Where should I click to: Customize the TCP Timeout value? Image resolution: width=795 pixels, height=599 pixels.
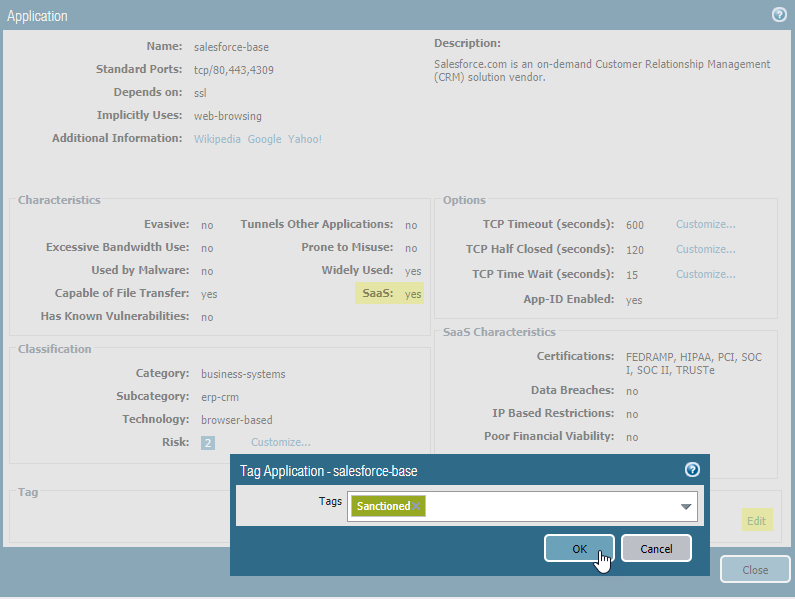(705, 224)
